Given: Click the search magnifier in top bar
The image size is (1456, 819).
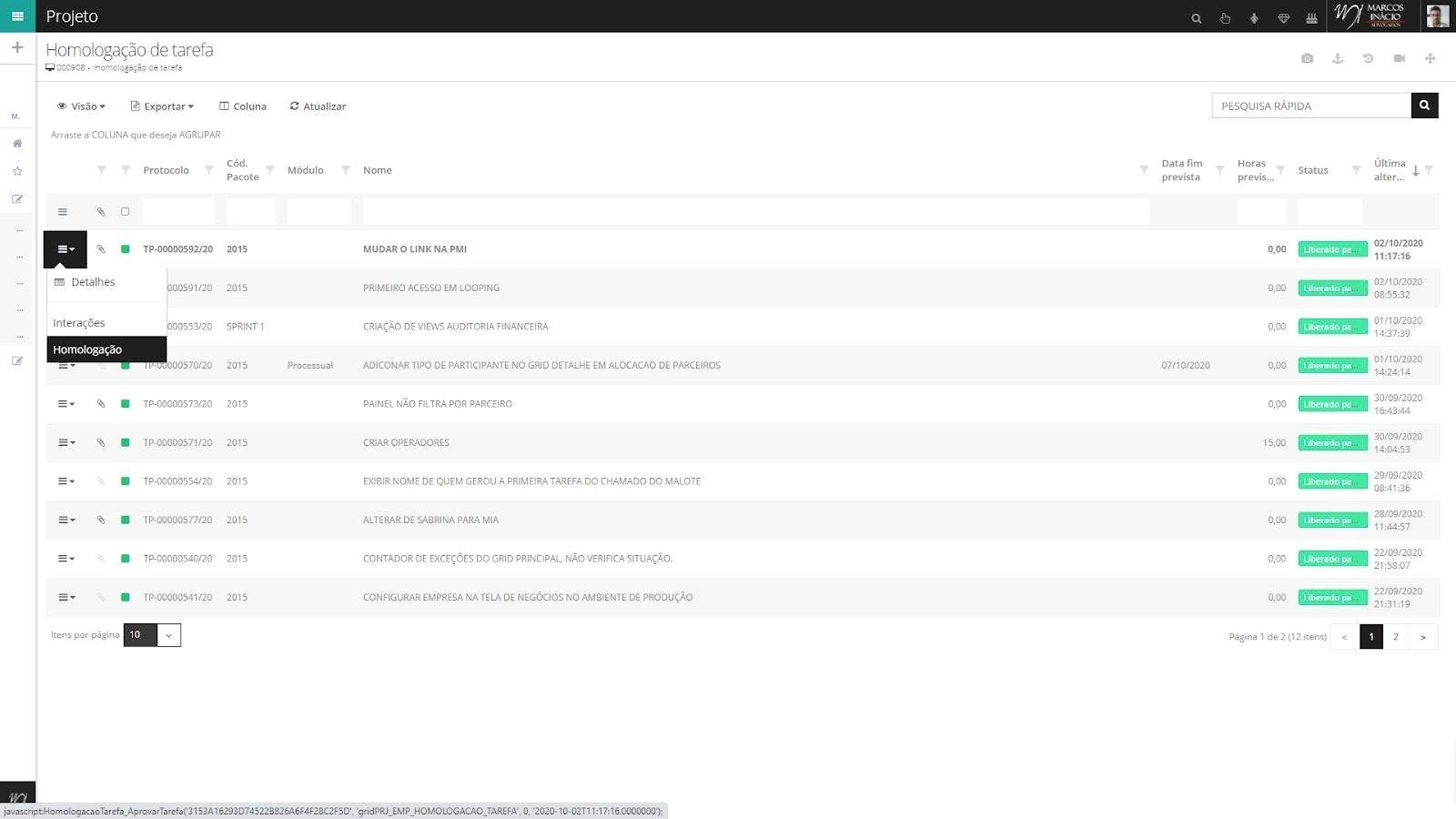Looking at the screenshot, I should click(x=1197, y=18).
